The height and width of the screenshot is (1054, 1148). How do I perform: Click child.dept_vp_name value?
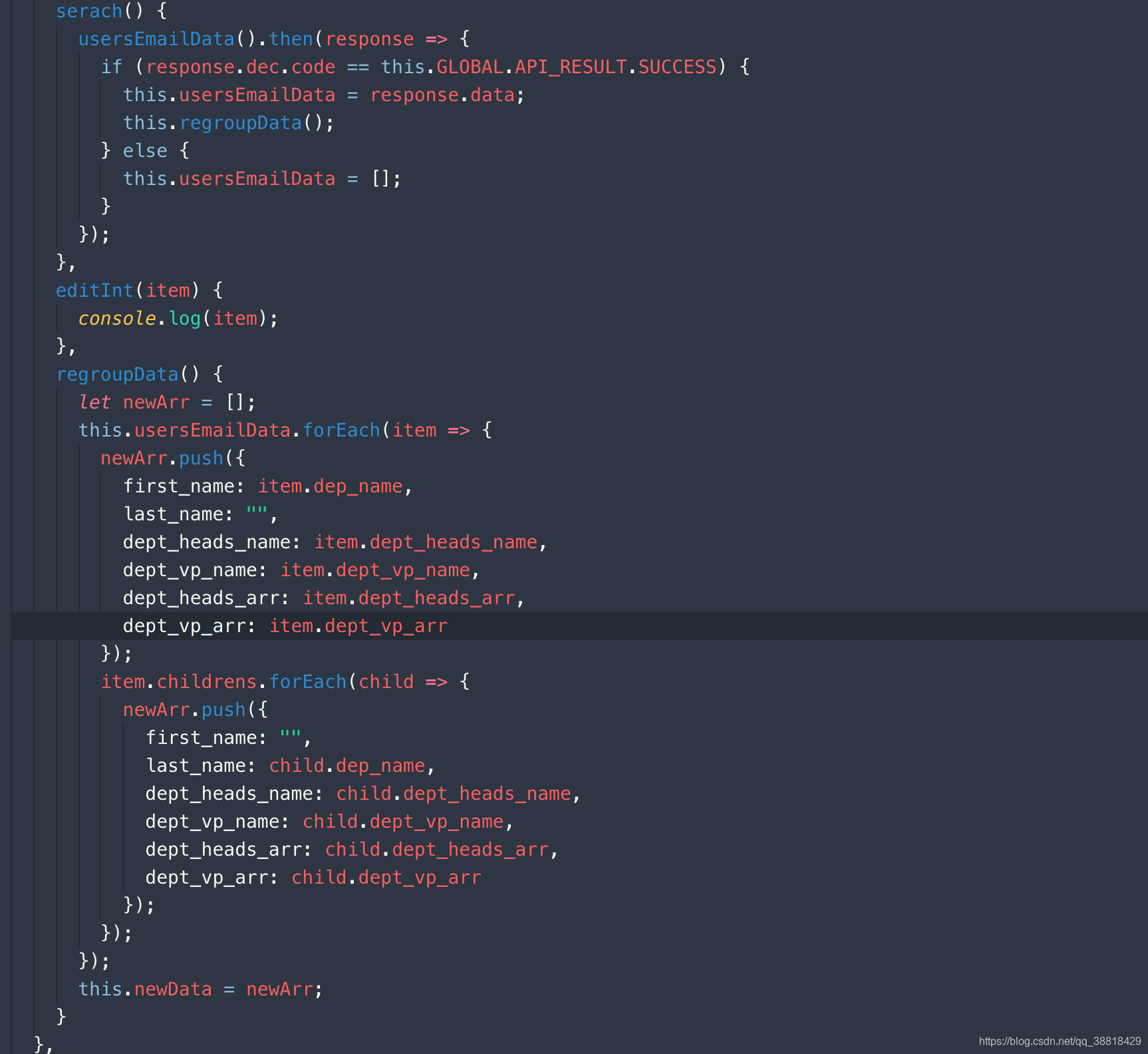click(x=402, y=821)
